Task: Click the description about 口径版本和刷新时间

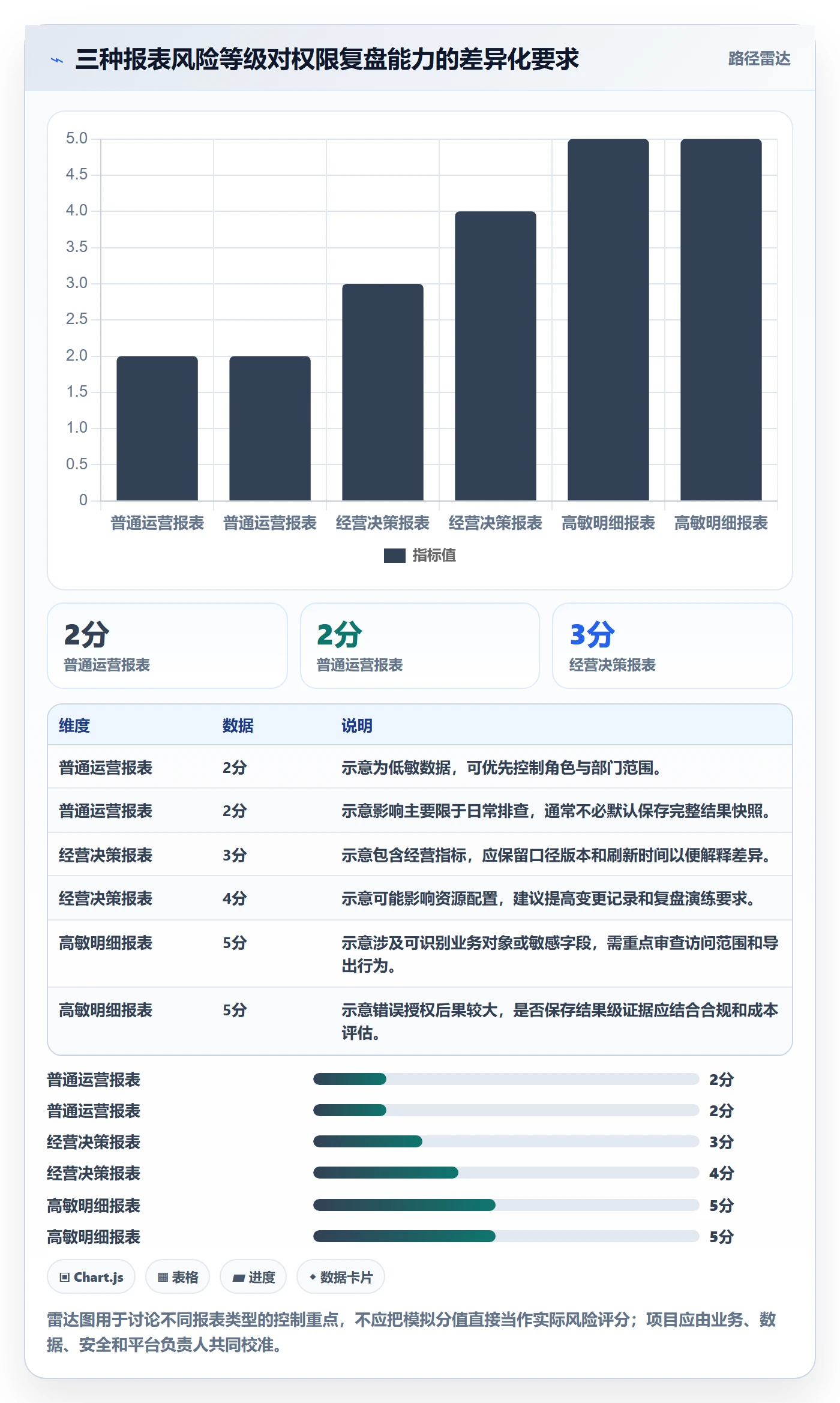Action: (556, 856)
